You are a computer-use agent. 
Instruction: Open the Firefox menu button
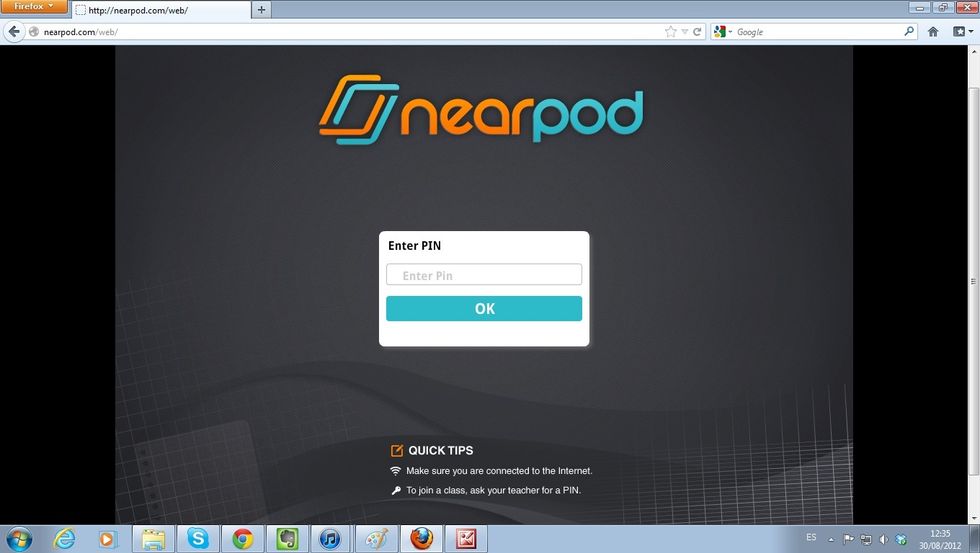point(34,6)
